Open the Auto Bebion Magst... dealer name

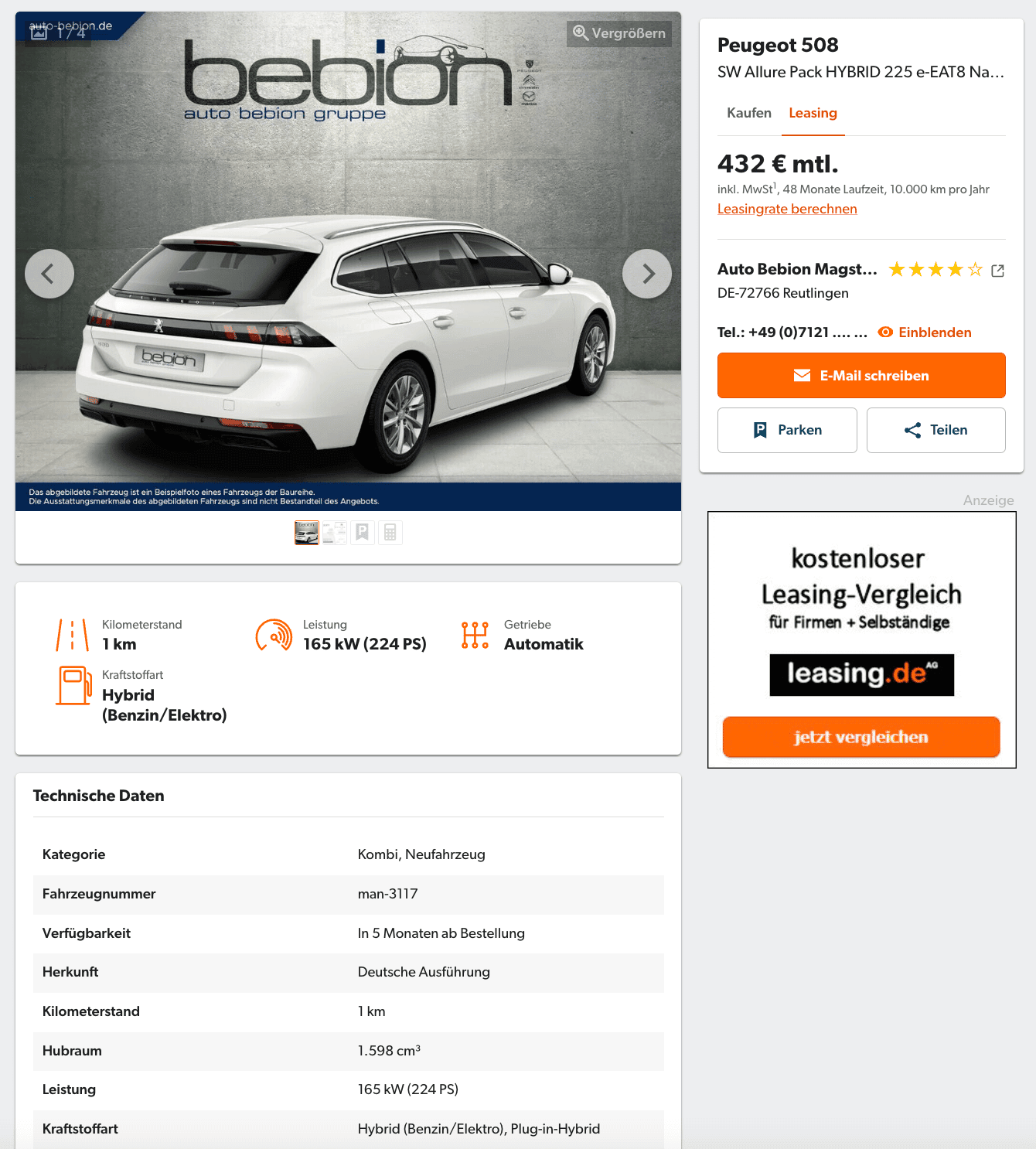[x=797, y=269]
